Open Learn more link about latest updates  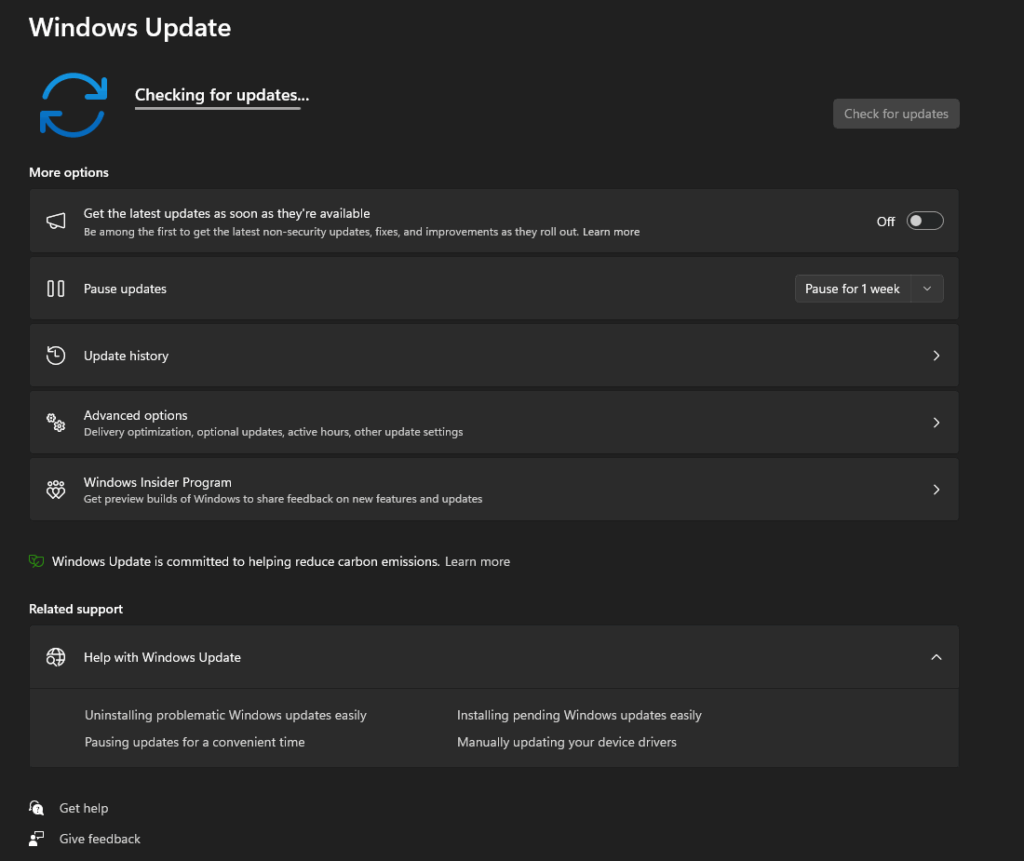611,232
